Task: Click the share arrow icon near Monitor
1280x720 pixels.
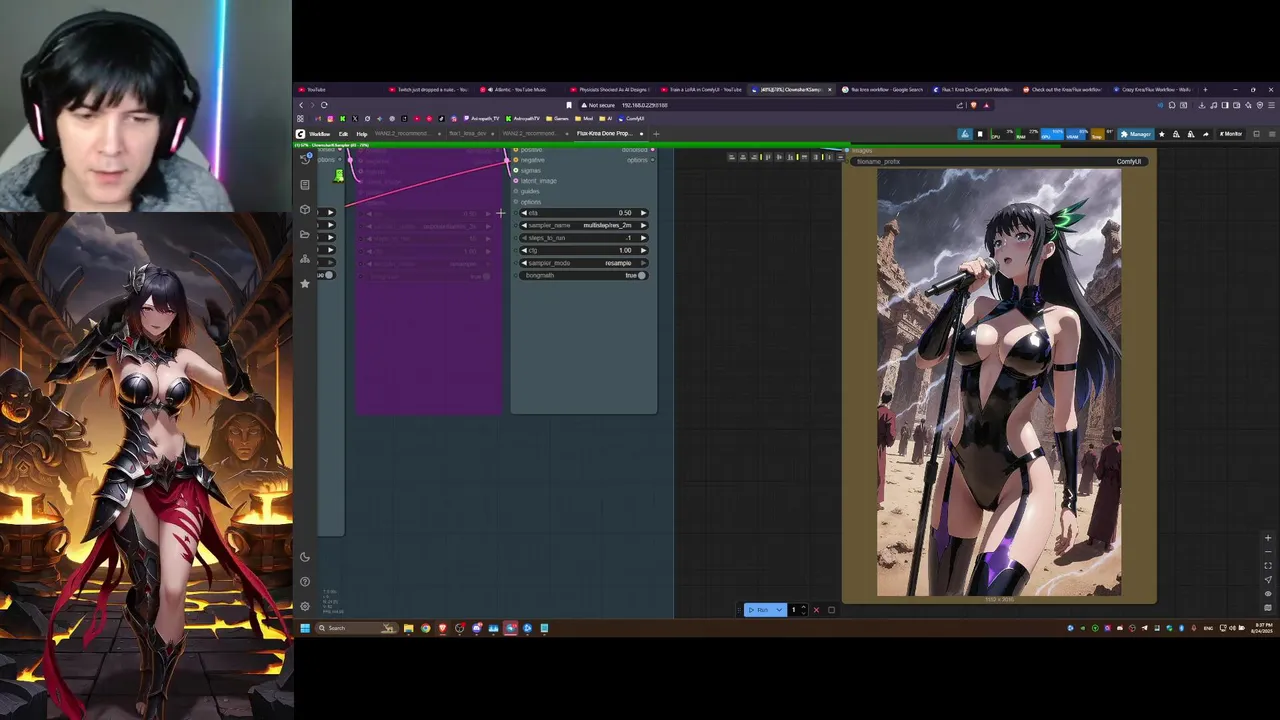Action: tap(1205, 134)
